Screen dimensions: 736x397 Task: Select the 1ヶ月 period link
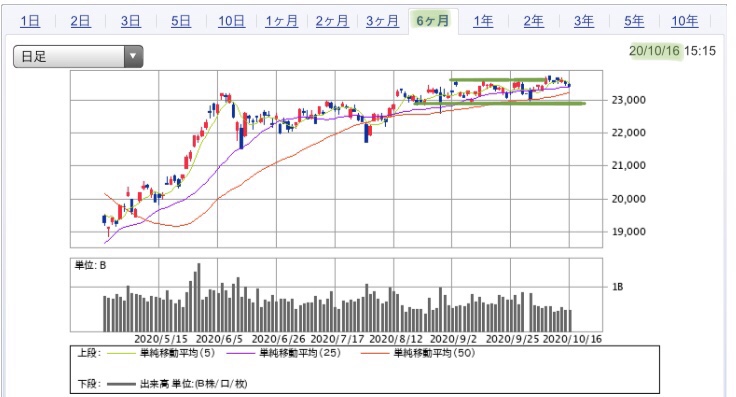click(x=282, y=21)
